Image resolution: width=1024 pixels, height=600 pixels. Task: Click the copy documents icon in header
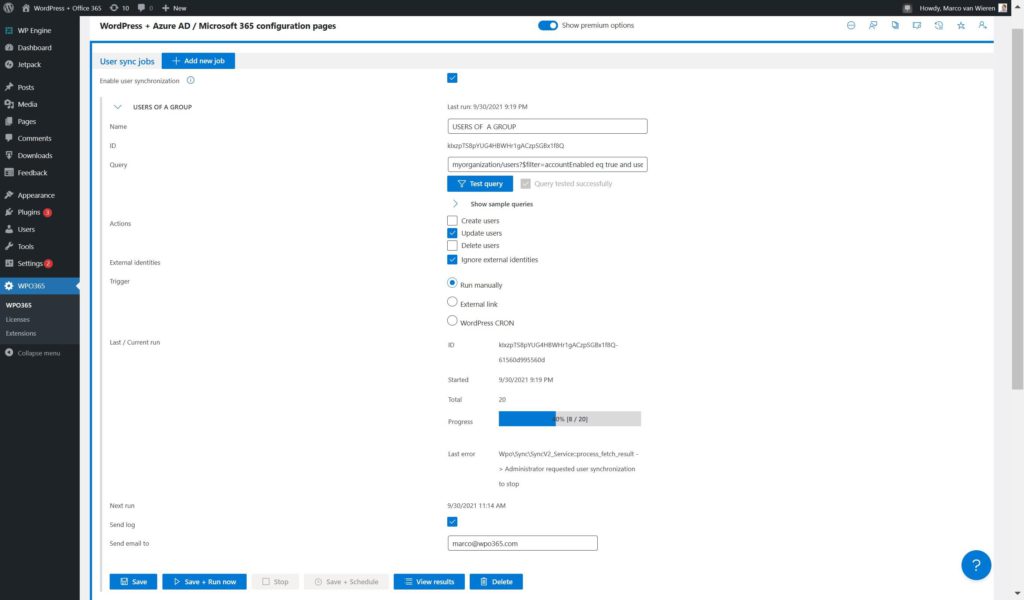tap(895, 25)
